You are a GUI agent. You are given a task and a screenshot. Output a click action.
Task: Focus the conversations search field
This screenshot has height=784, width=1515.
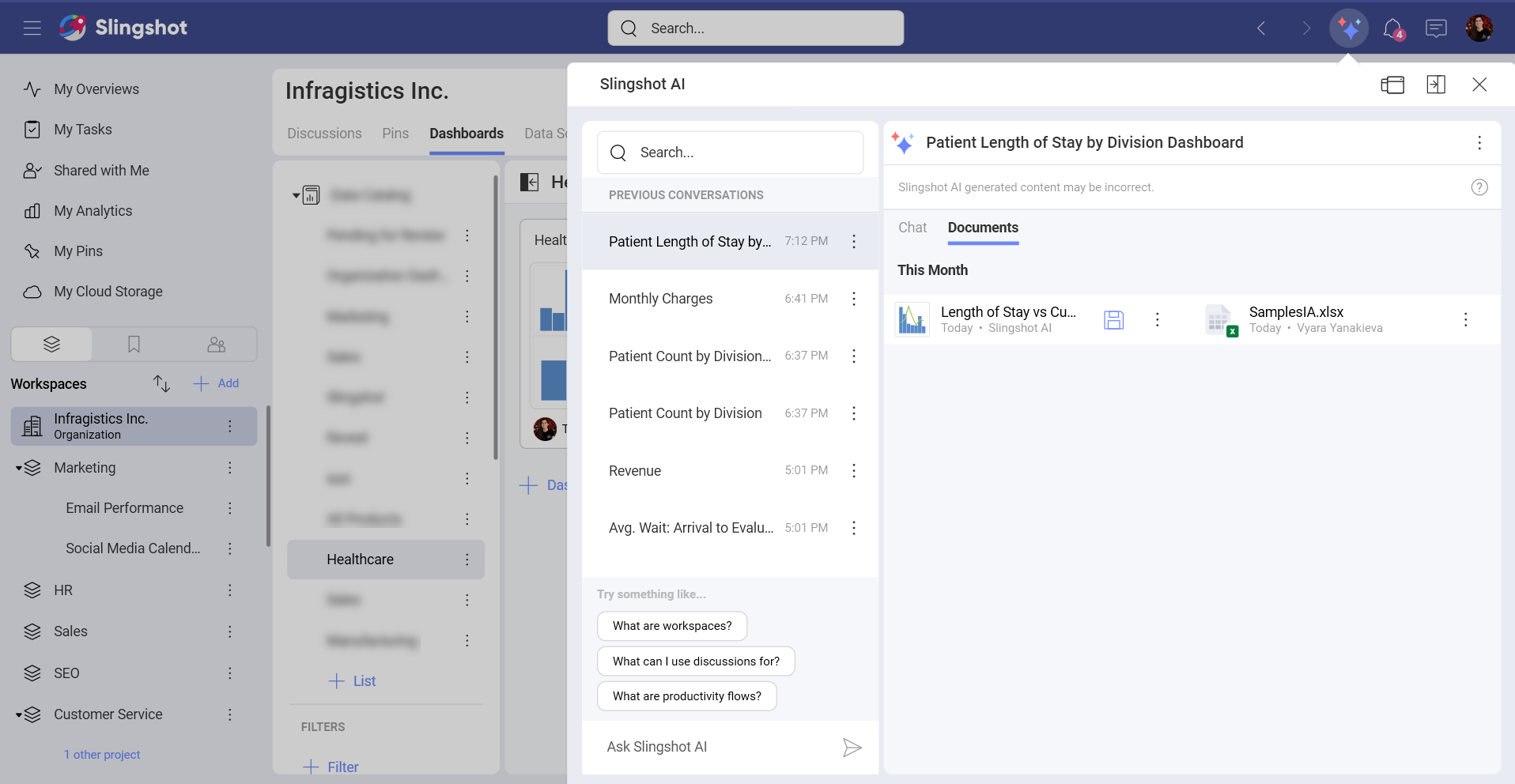click(730, 153)
